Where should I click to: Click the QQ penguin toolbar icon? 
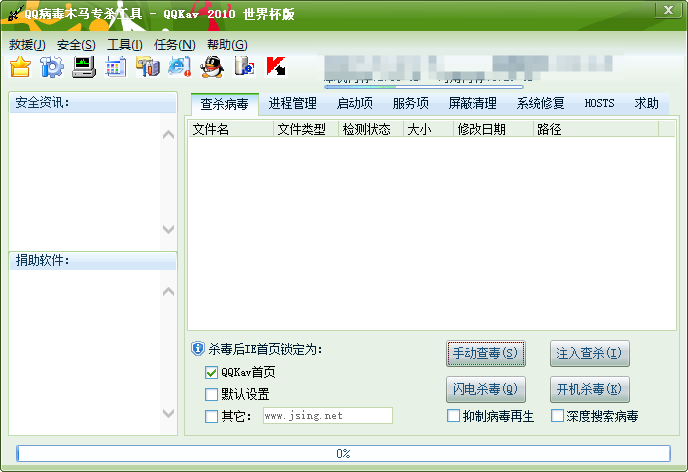coord(212,67)
